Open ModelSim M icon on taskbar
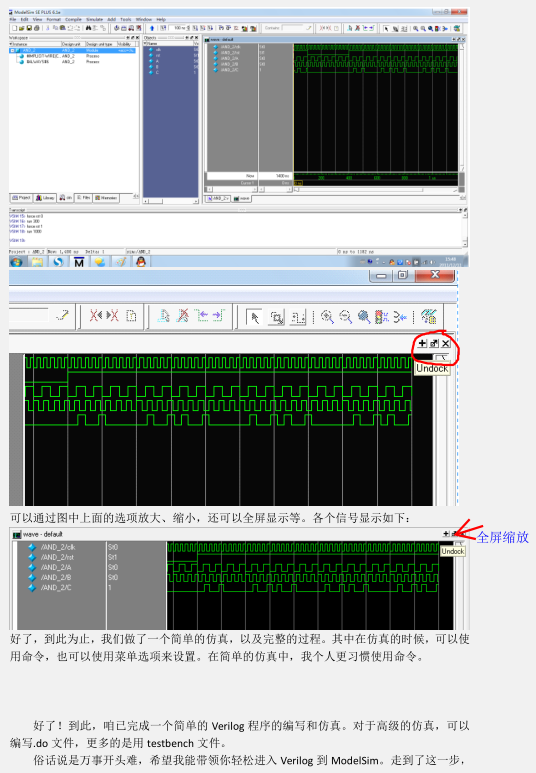Image resolution: width=536 pixels, height=773 pixels. [x=79, y=262]
